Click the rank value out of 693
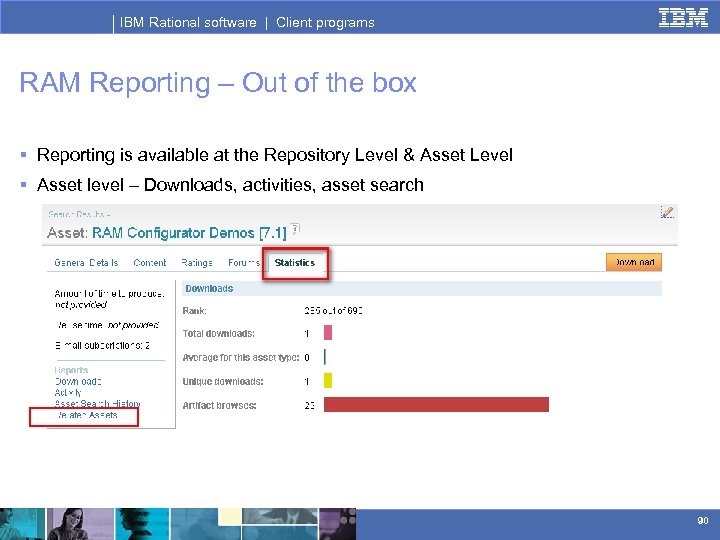The width and height of the screenshot is (720, 540). (333, 311)
